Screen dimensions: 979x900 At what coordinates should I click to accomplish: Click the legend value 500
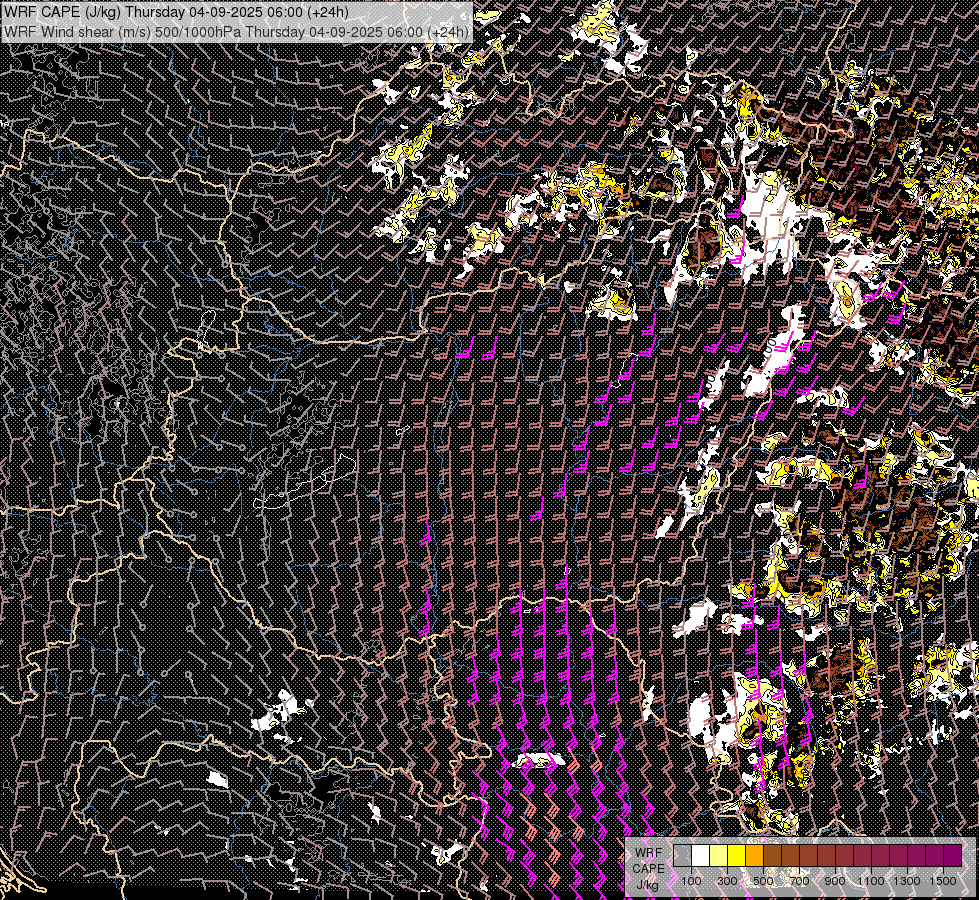(763, 881)
